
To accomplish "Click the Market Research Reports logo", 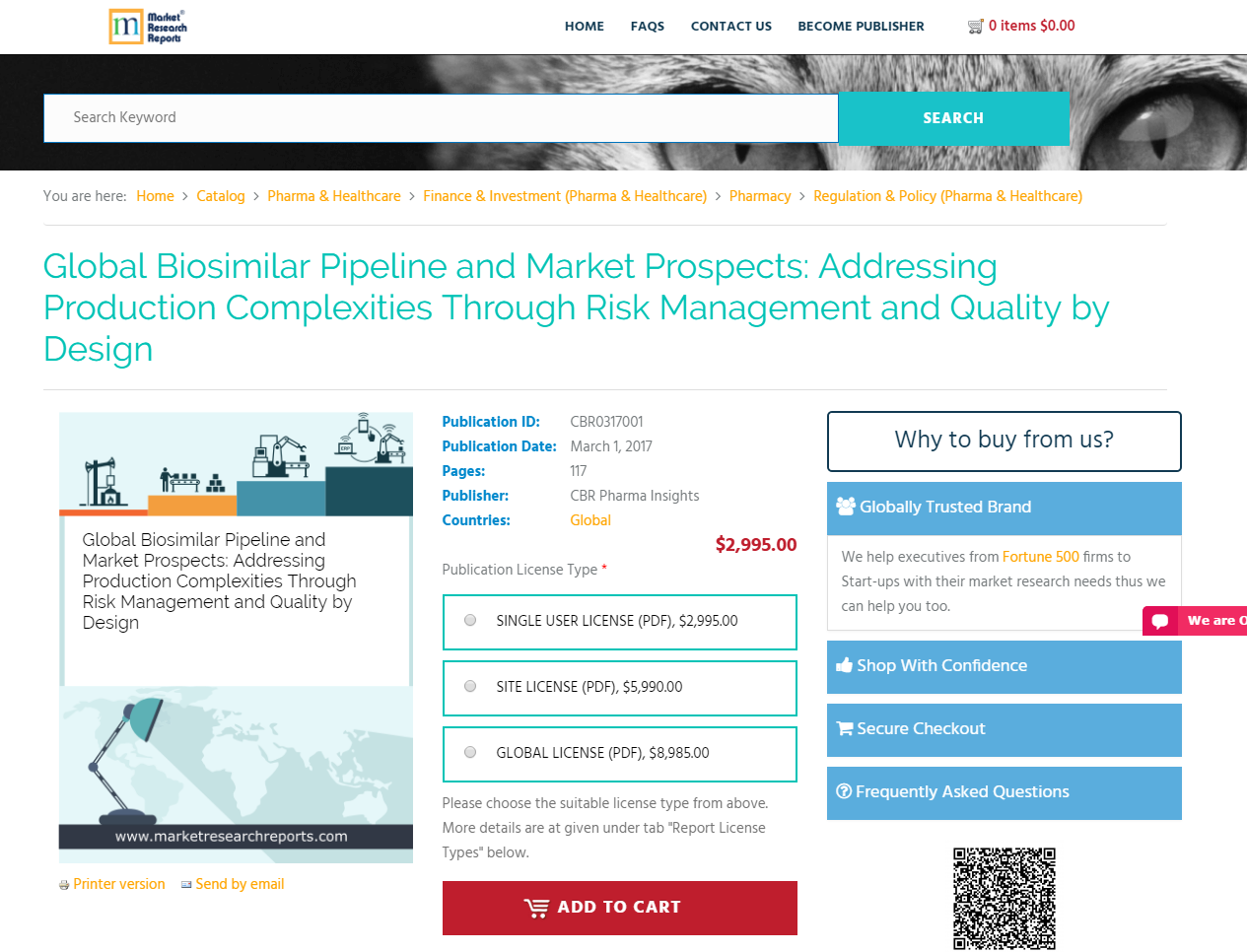I will click(x=147, y=27).
